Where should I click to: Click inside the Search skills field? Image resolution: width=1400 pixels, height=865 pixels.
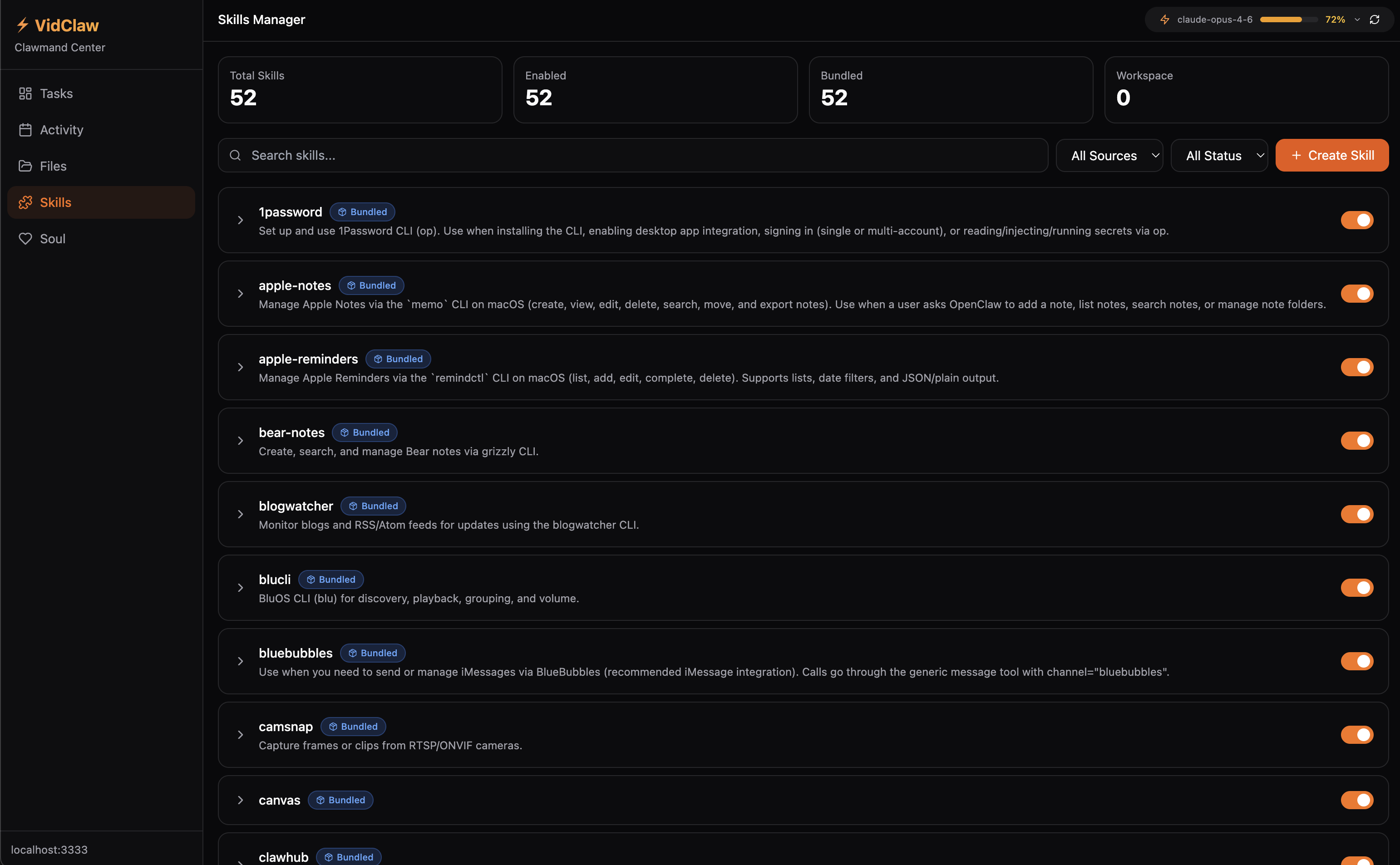[458, 155]
